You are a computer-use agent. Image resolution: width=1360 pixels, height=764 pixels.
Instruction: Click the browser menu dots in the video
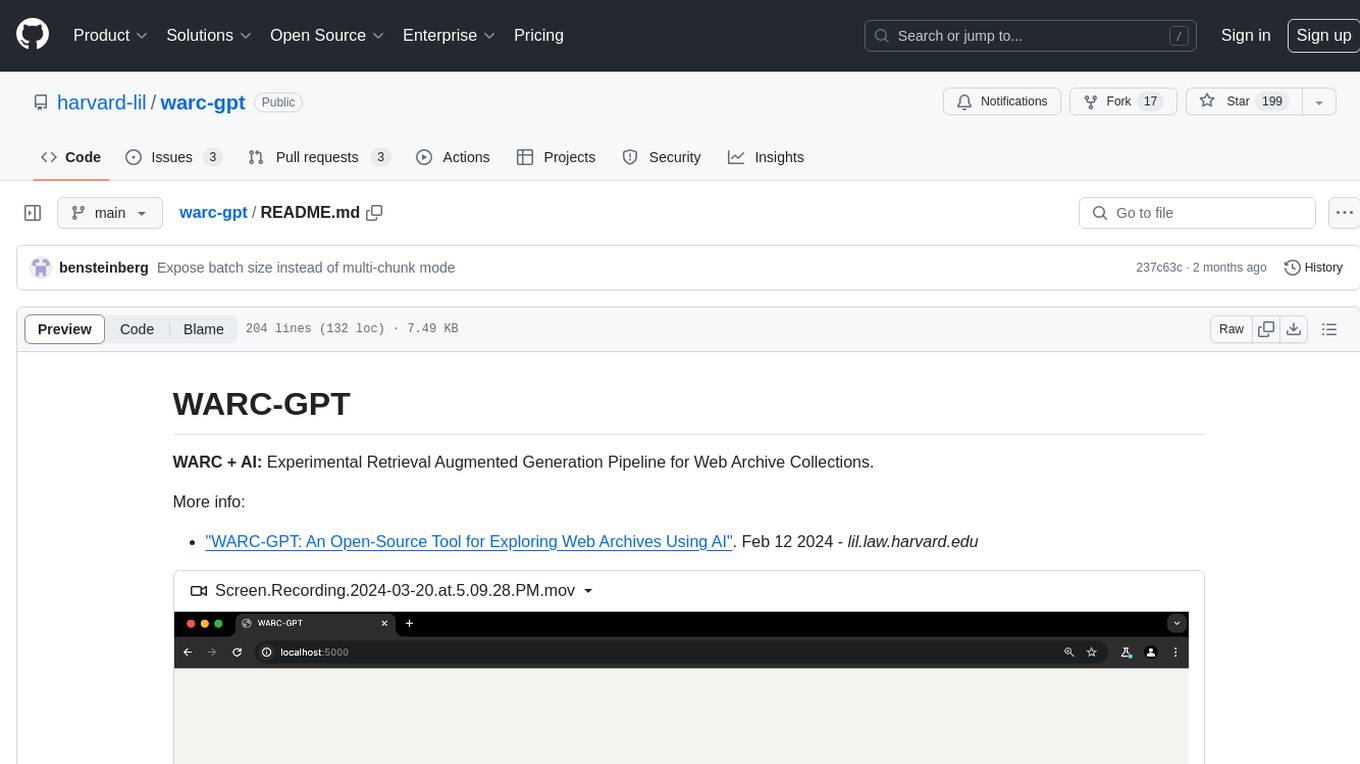[x=1176, y=652]
